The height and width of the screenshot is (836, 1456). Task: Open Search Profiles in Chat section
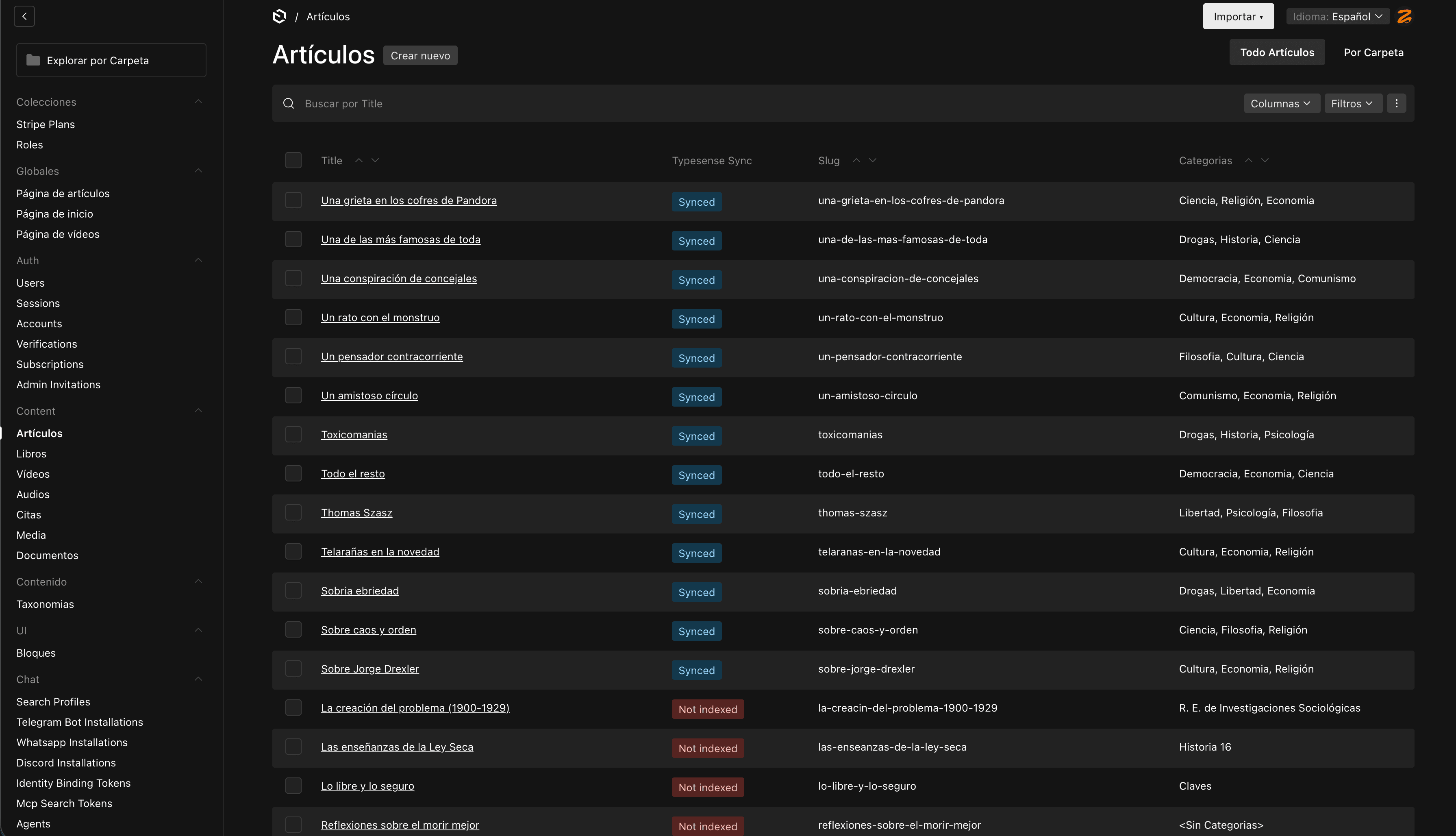(53, 702)
